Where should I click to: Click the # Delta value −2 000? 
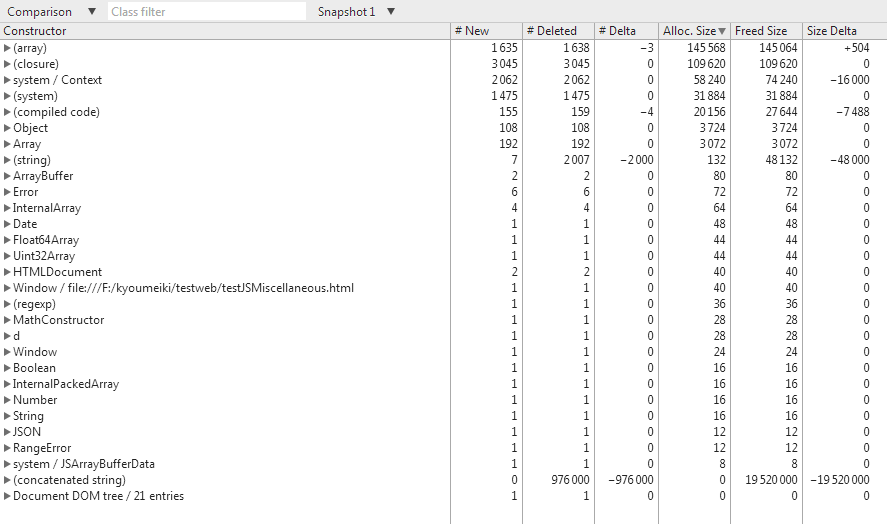click(636, 160)
